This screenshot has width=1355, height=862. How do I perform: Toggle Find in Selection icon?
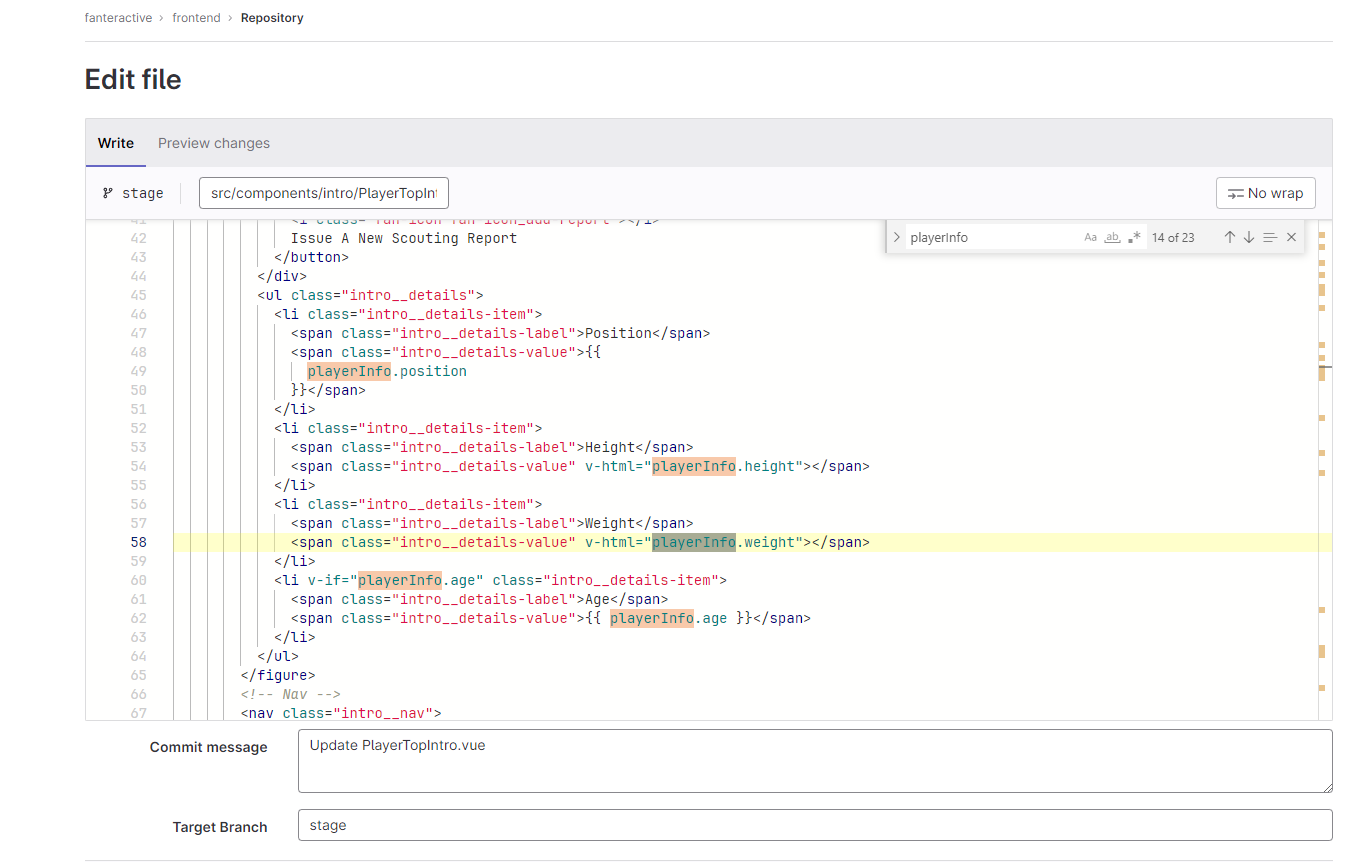coord(1270,237)
